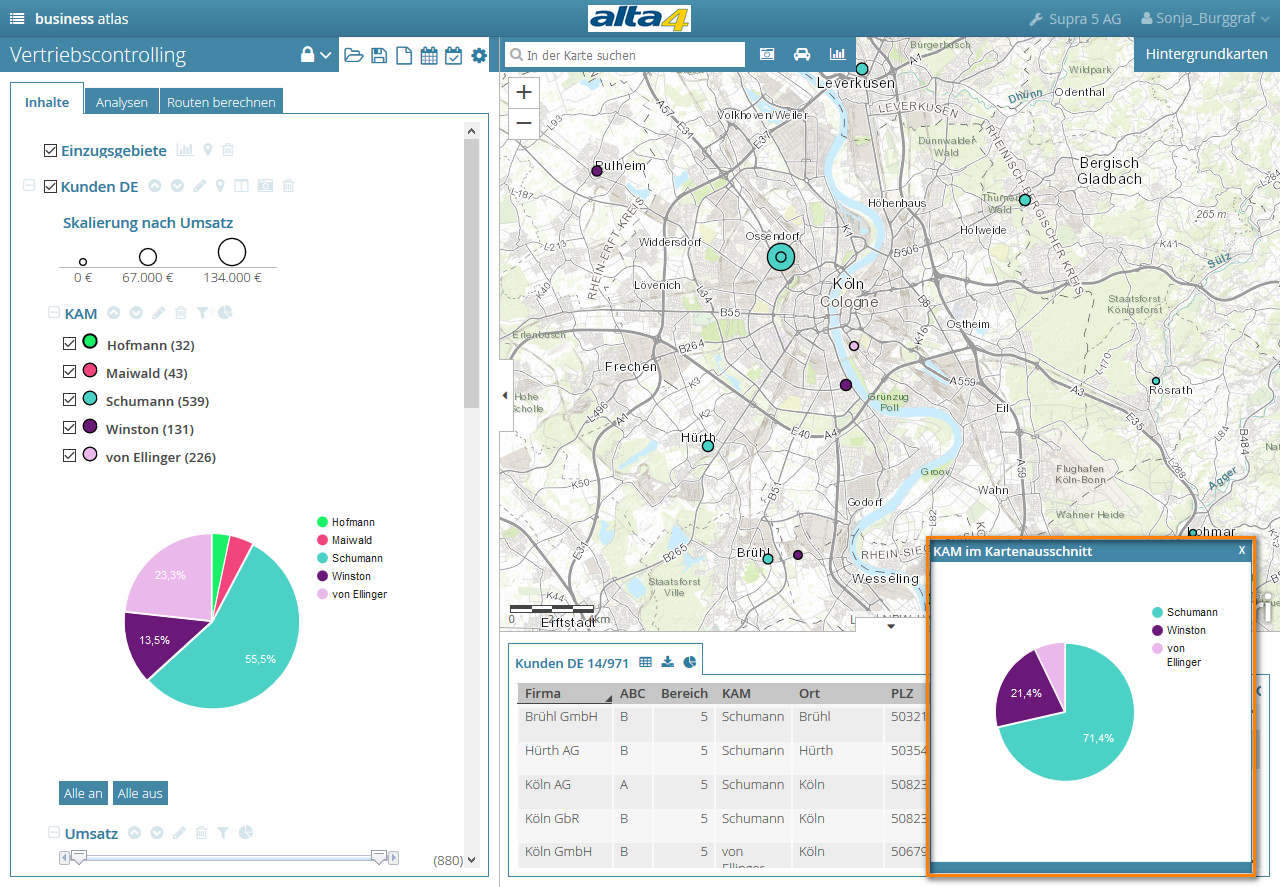
Task: Open Supra 5 AG menu
Action: 1075,19
